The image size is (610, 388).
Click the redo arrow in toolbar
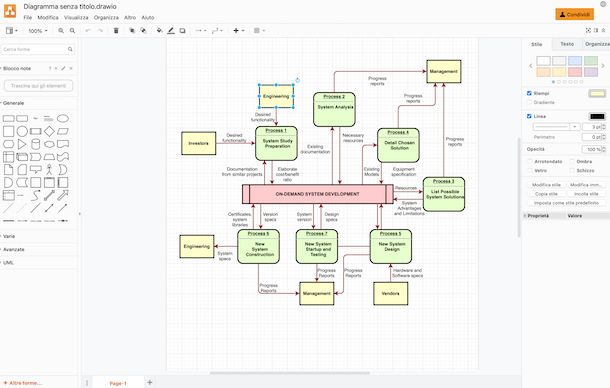point(100,30)
